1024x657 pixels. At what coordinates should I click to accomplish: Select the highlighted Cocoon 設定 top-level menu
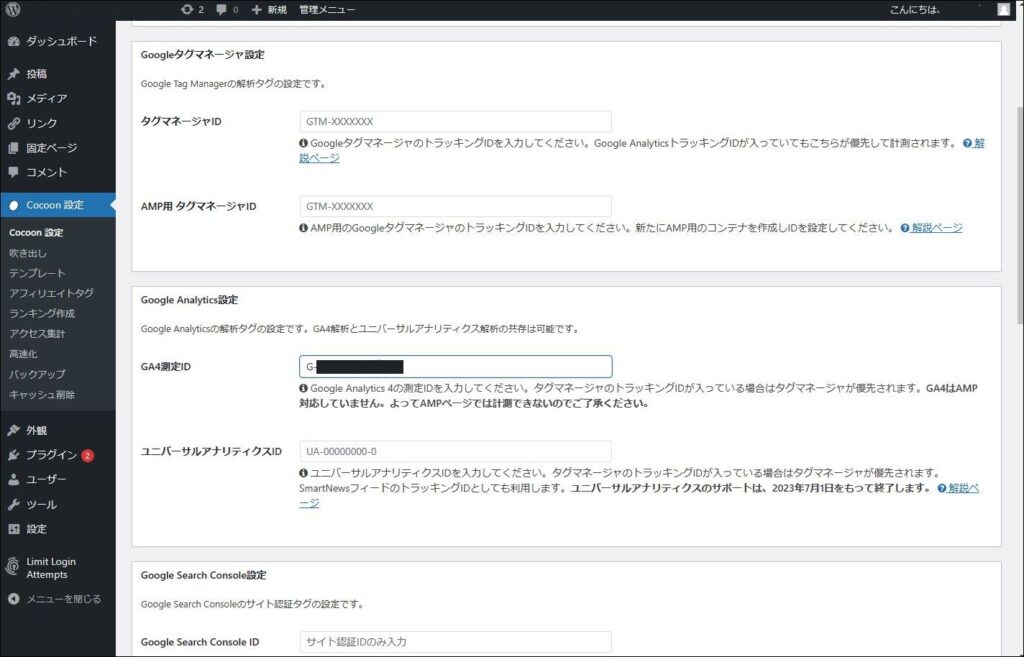(57, 205)
